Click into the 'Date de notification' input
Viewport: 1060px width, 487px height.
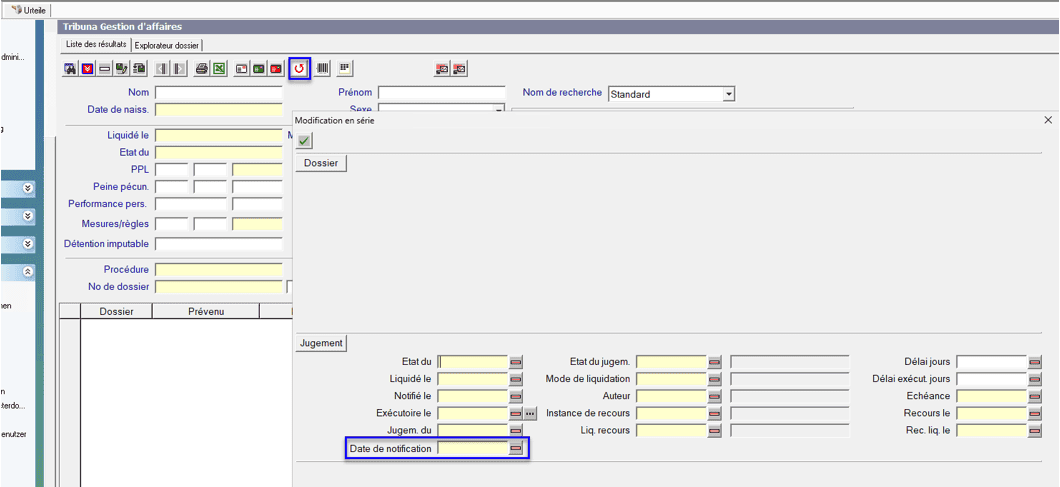[473, 448]
